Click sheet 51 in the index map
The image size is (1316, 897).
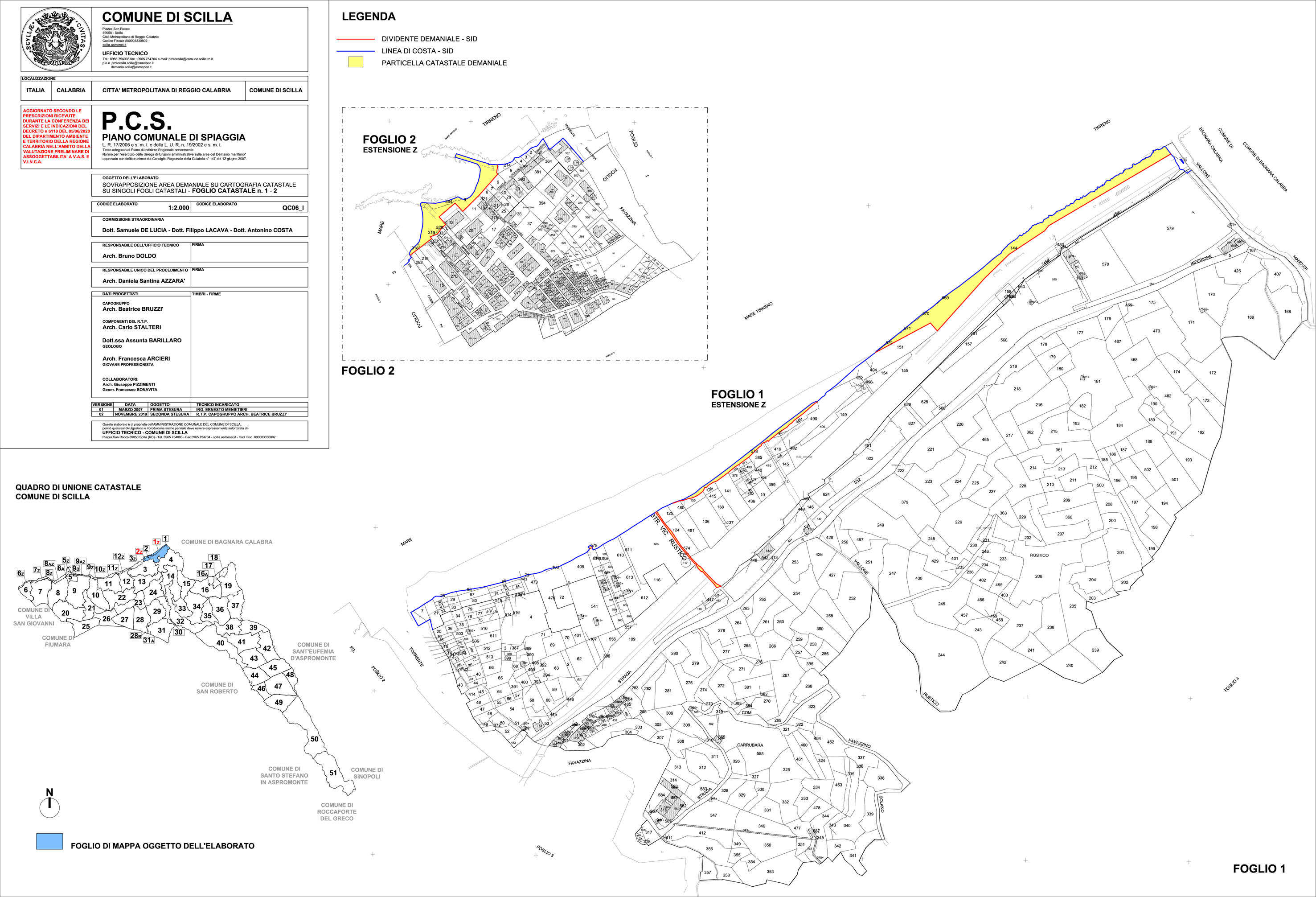[333, 772]
